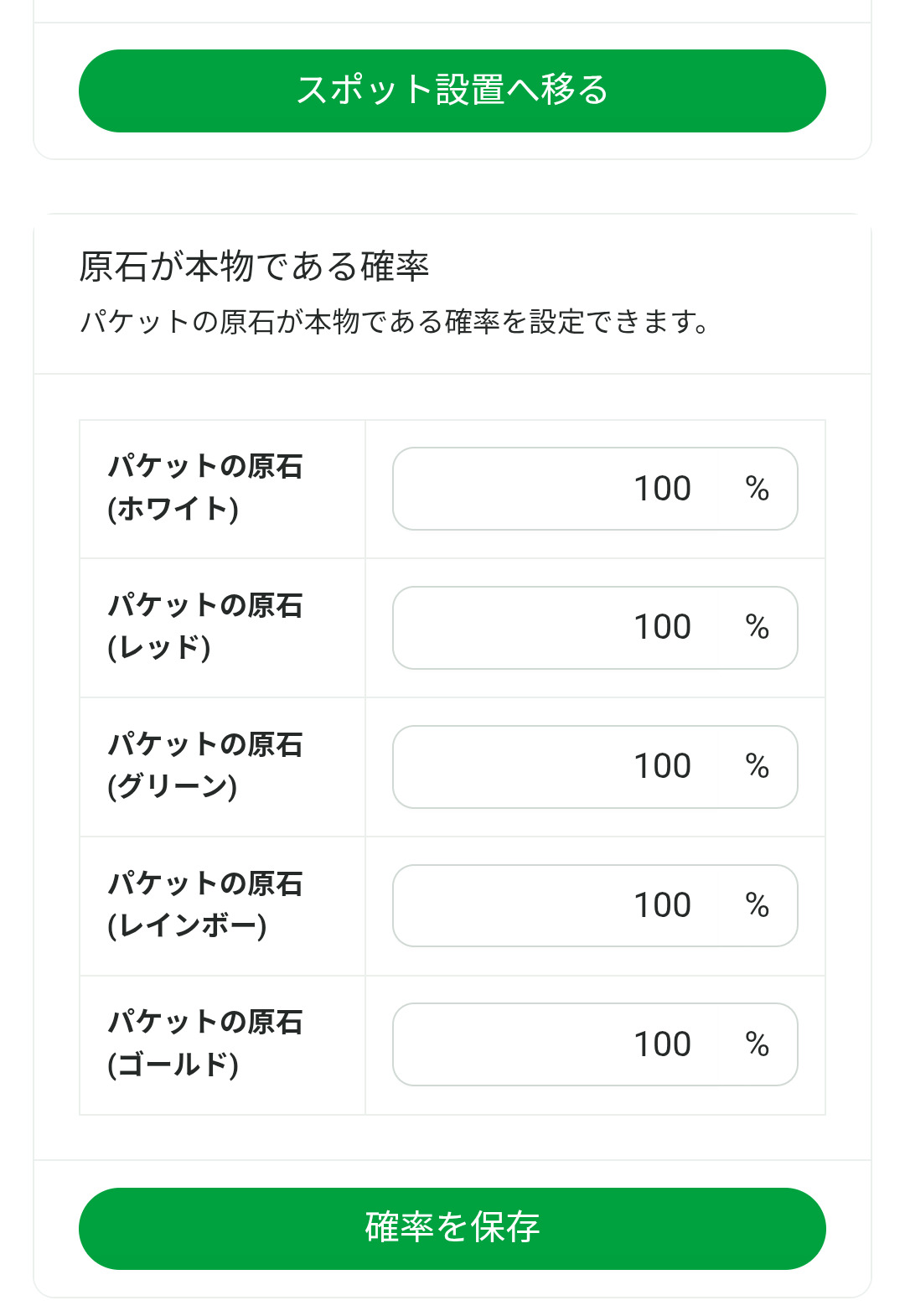
Task: Save with the 確率を保存 button
Action: pyautogui.click(x=452, y=1228)
